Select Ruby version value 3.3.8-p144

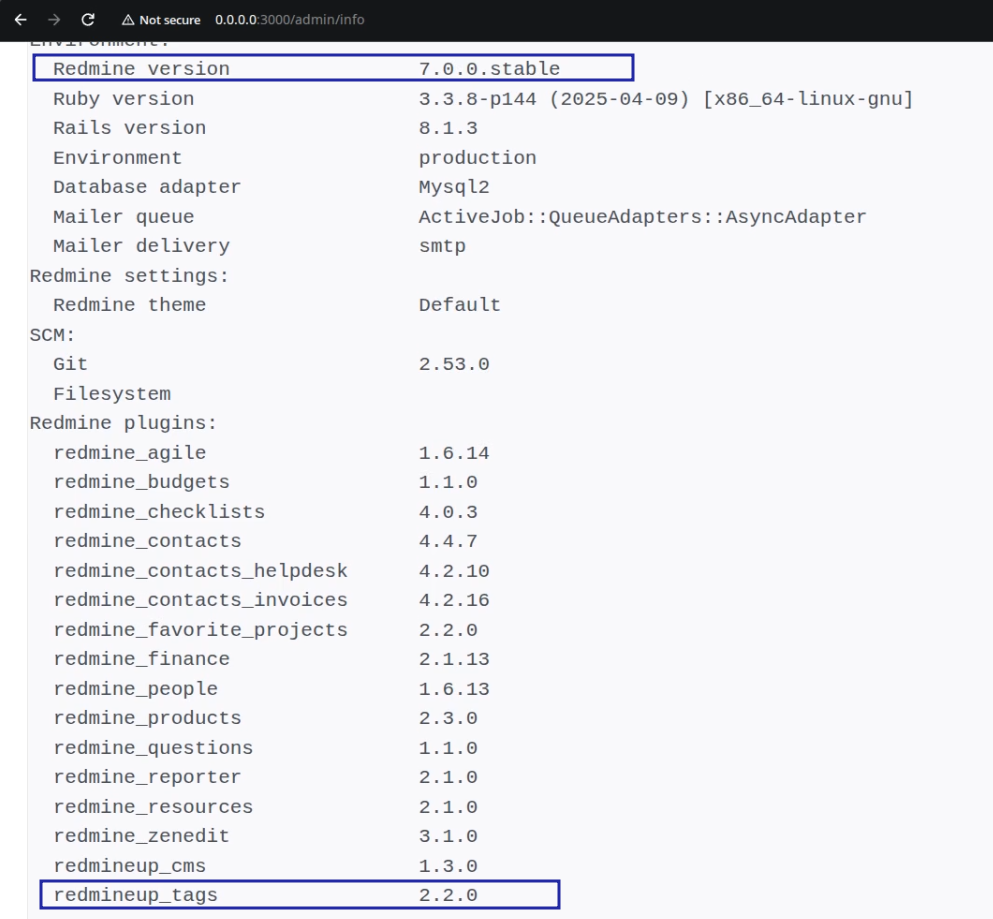[x=478, y=99]
